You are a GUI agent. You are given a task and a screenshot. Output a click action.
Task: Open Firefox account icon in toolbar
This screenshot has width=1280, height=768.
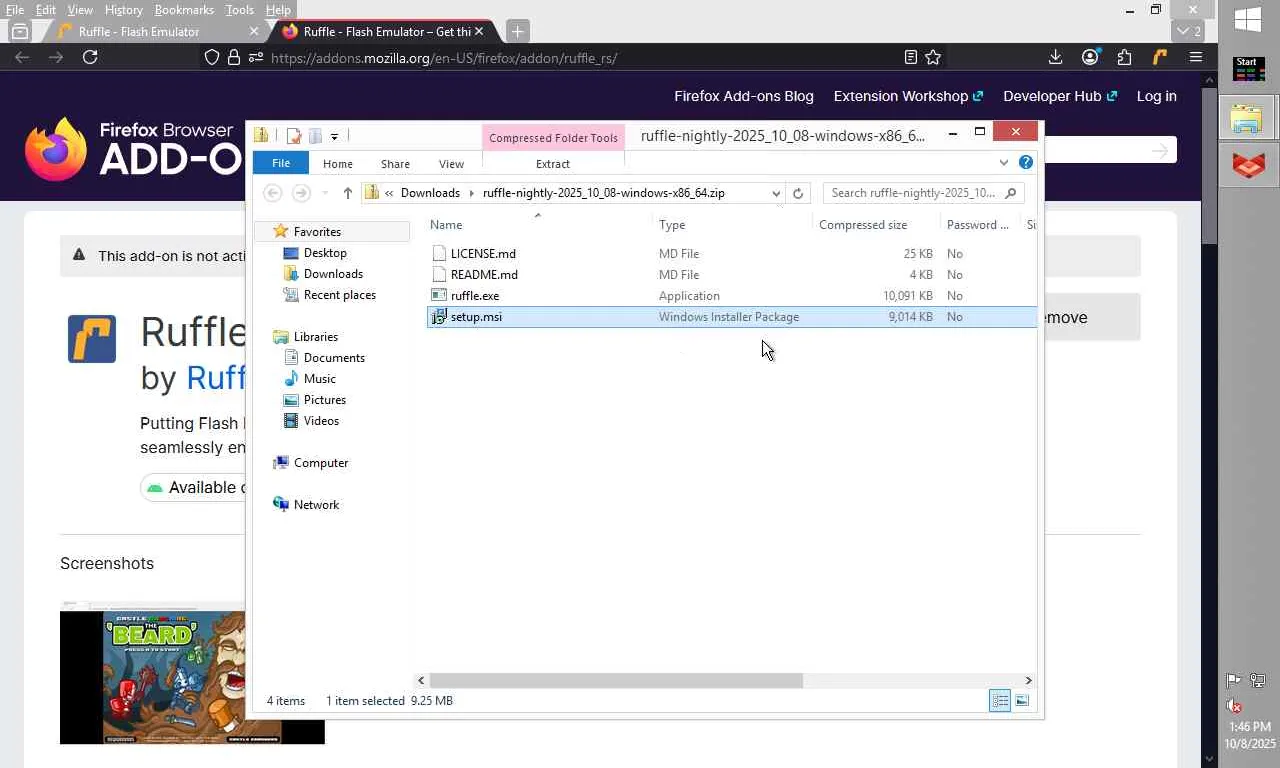tap(1090, 57)
